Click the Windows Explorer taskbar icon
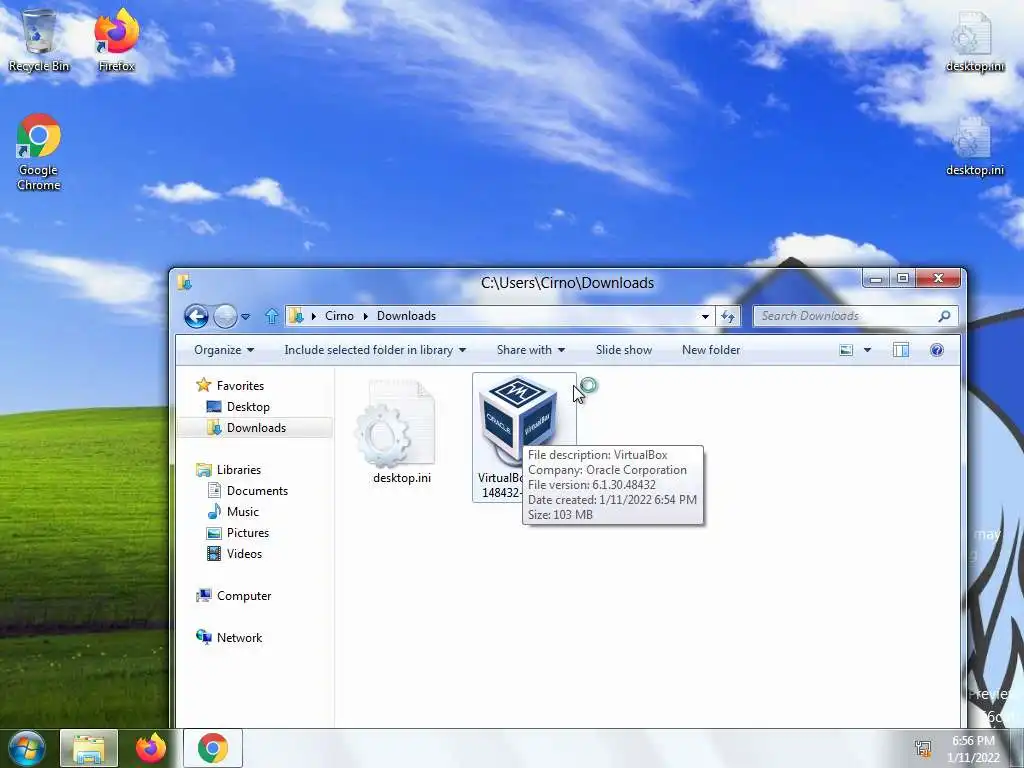 point(89,748)
